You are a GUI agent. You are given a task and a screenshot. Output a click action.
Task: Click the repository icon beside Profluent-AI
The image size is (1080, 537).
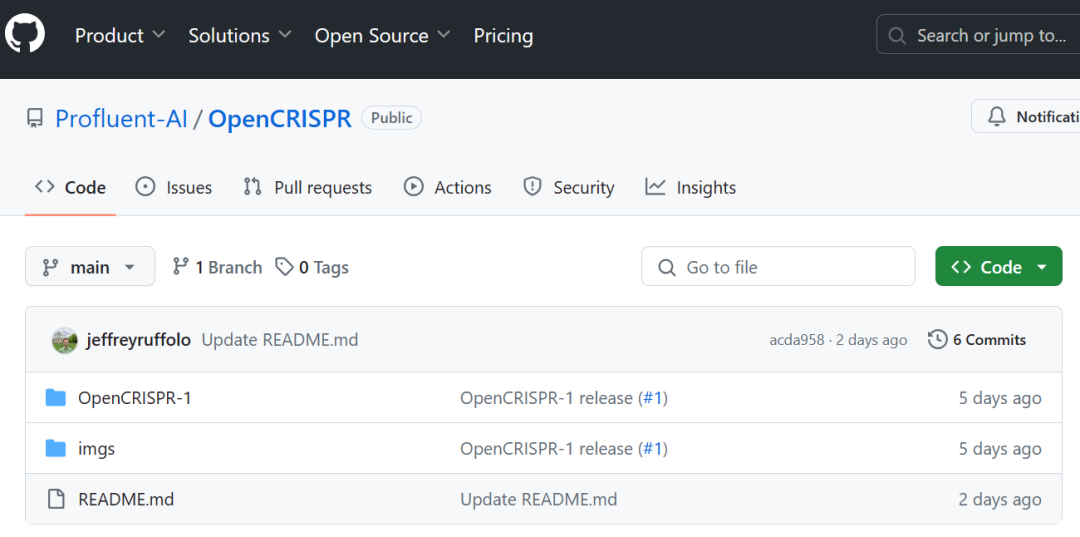[x=35, y=119]
